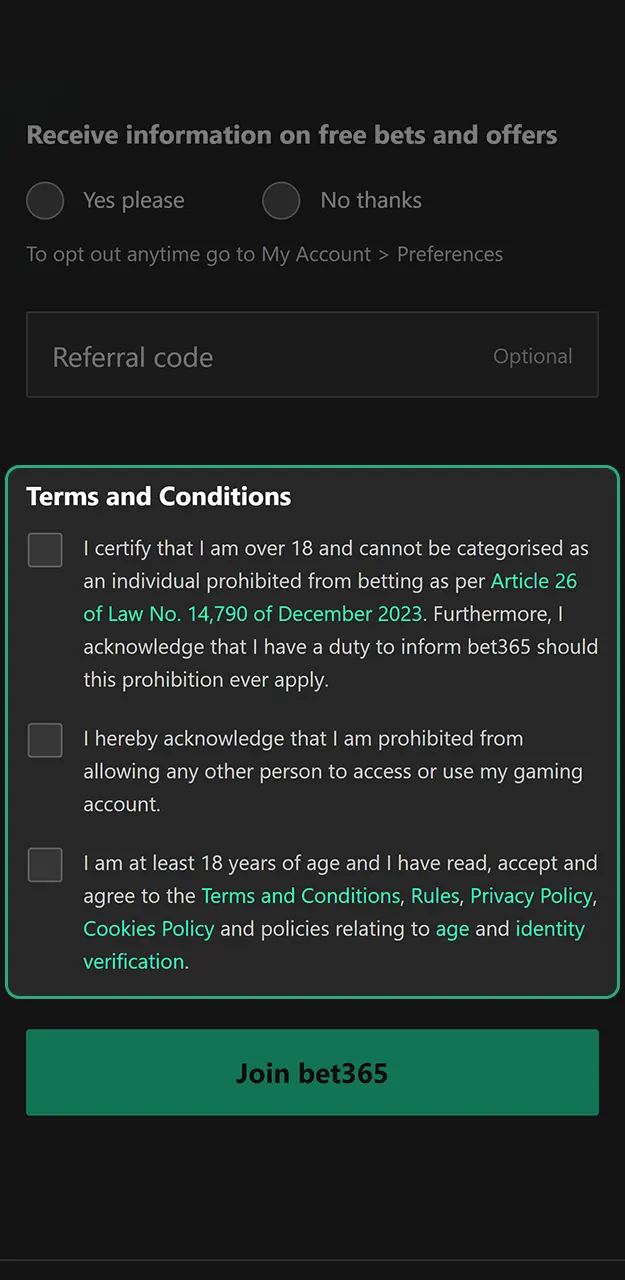Check the Terms and Conditions agreement checkbox
The height and width of the screenshot is (1280, 625).
tap(45, 864)
